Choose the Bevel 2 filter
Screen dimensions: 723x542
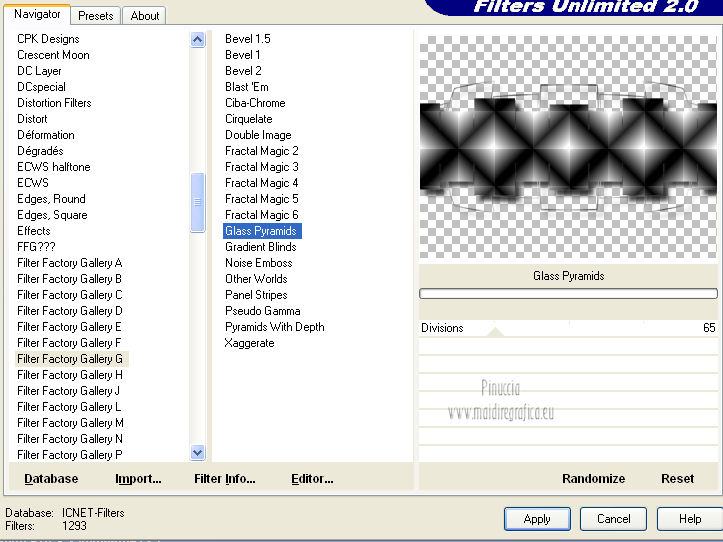[x=243, y=71]
